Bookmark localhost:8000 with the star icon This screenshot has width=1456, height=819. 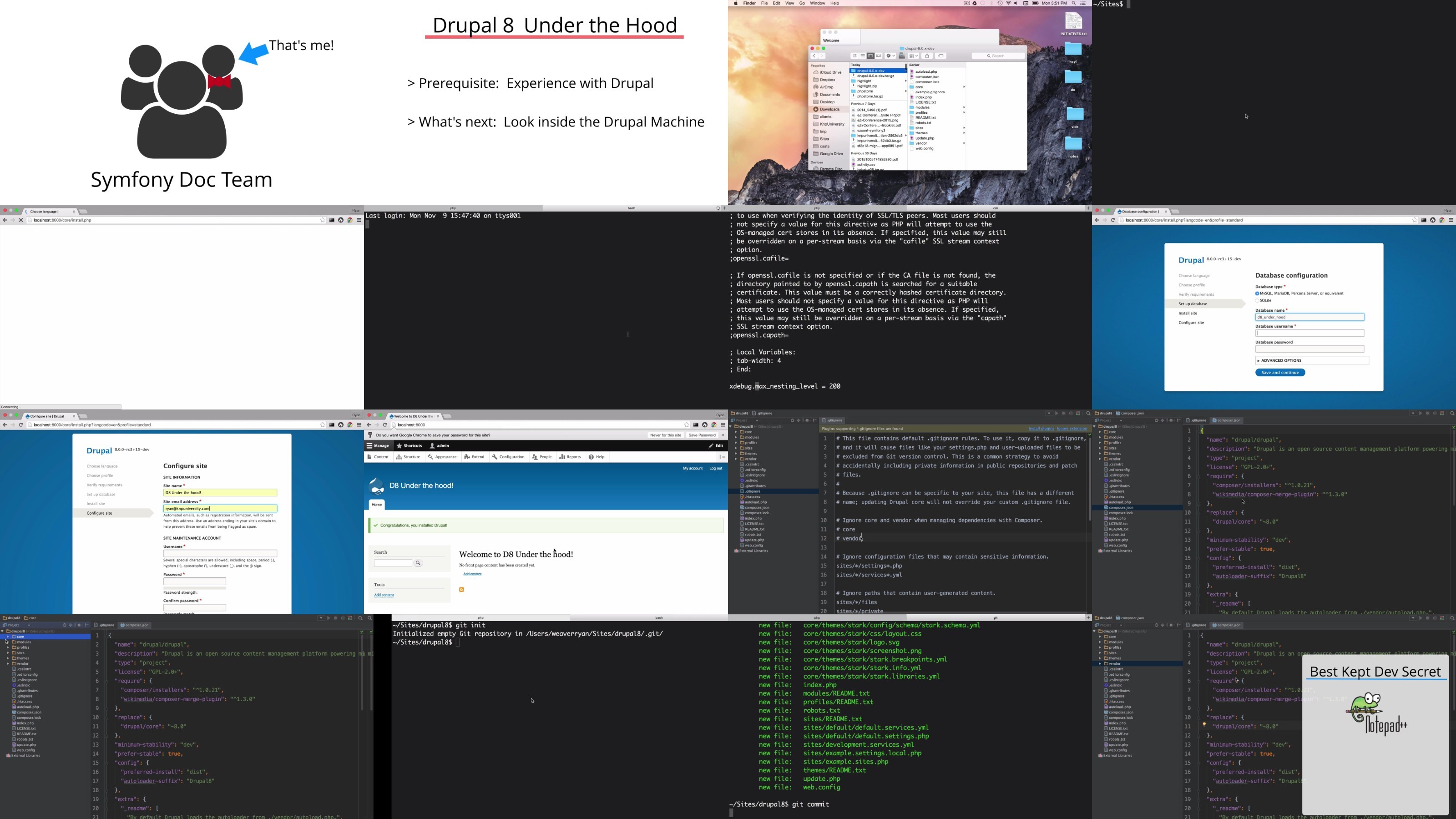click(686, 425)
